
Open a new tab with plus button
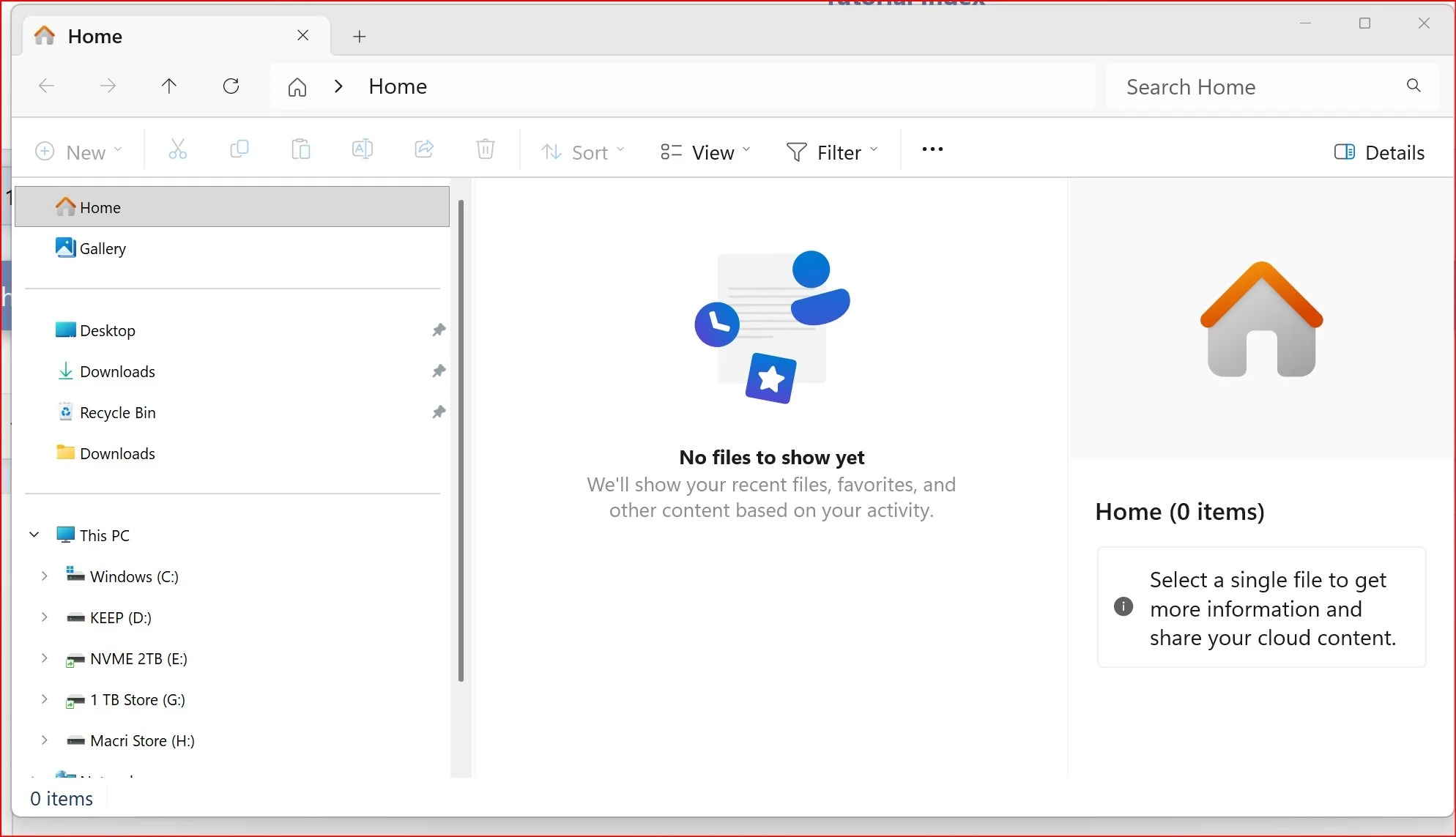(x=360, y=37)
